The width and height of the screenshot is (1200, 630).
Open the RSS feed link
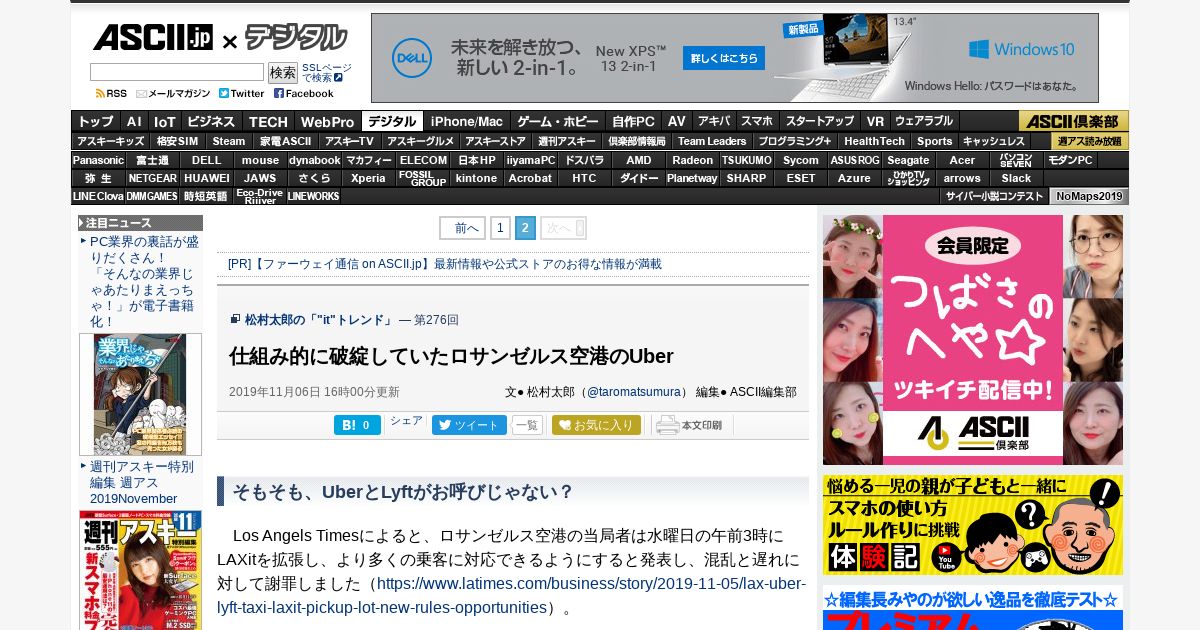click(x=111, y=94)
